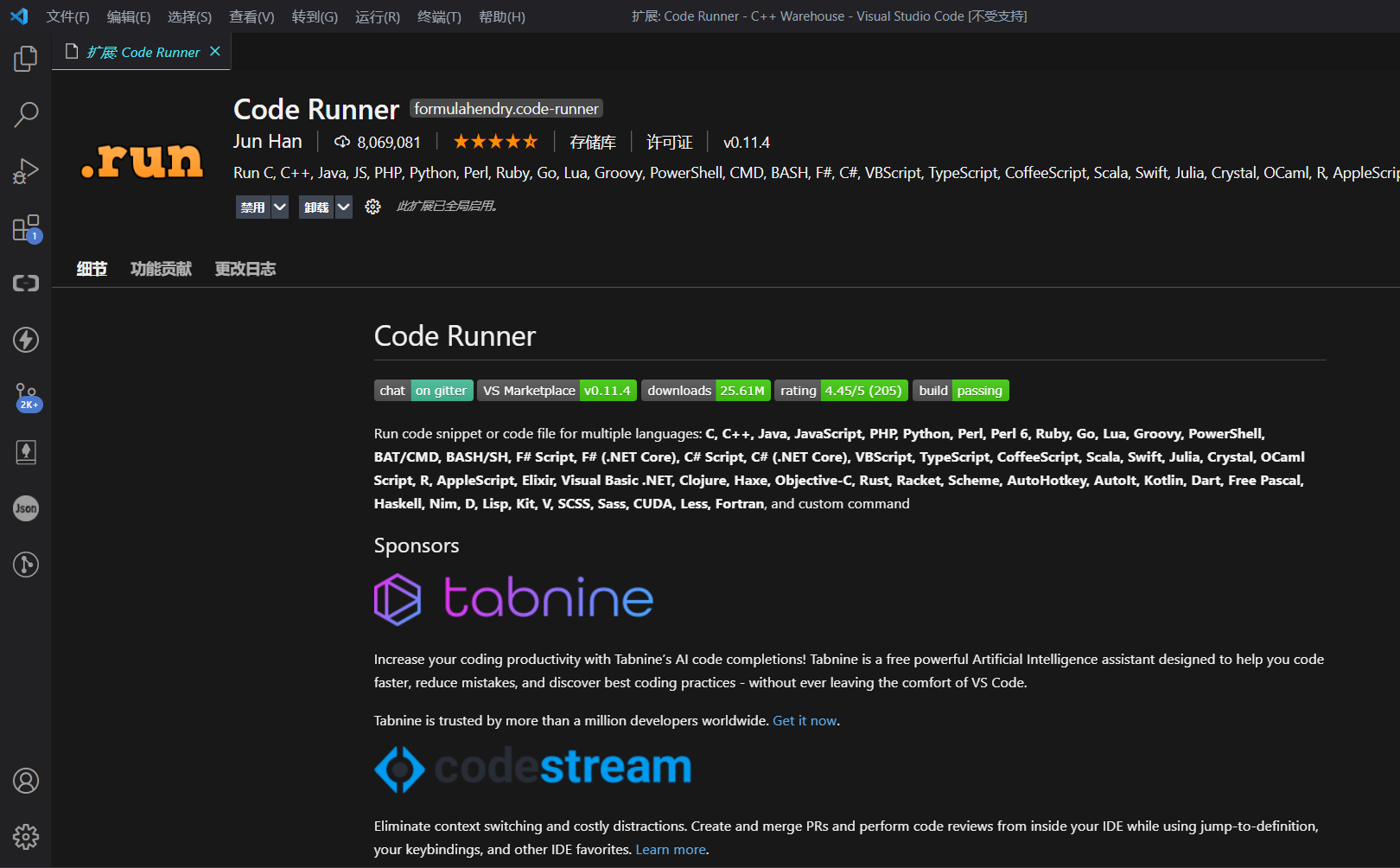This screenshot has height=868, width=1400.
Task: Open the Remote Explorer bracket icon
Action: tap(26, 284)
